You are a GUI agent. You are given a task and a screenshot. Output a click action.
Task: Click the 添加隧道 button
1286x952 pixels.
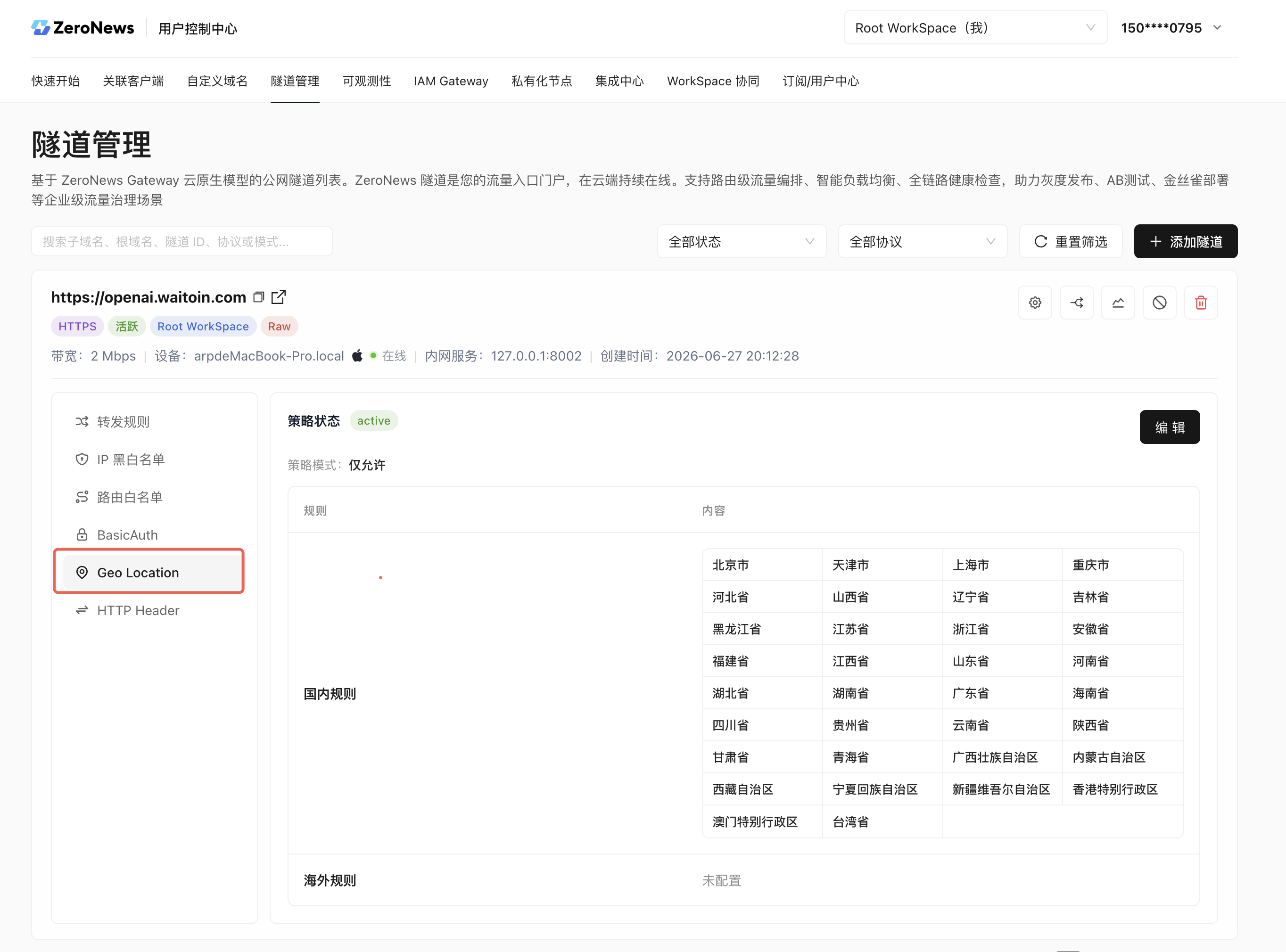[x=1186, y=241]
